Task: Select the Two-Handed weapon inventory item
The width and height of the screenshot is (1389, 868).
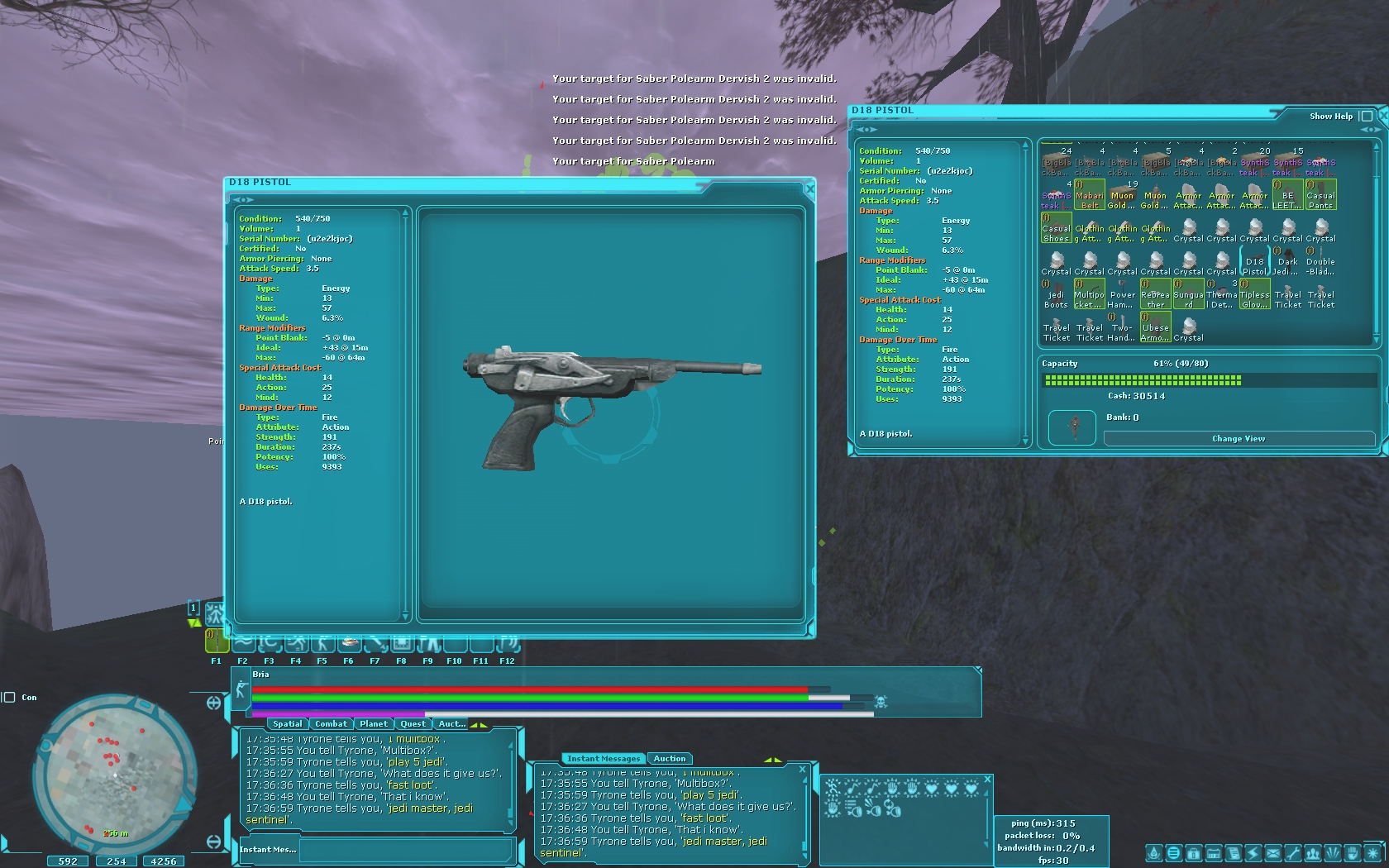Action: pyautogui.click(x=1122, y=327)
